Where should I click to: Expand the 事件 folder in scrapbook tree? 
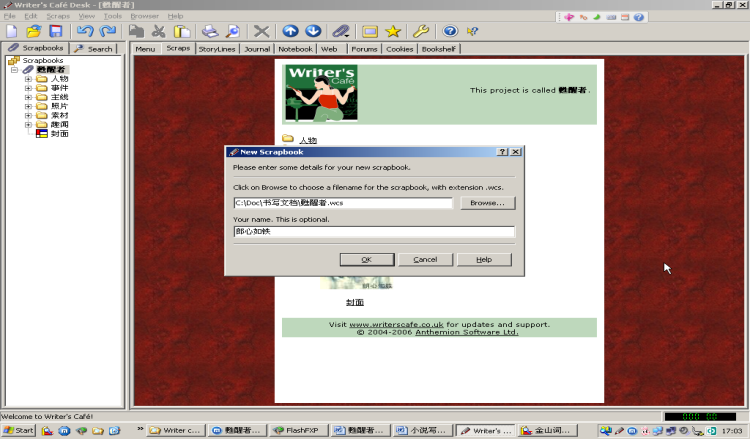(x=28, y=88)
